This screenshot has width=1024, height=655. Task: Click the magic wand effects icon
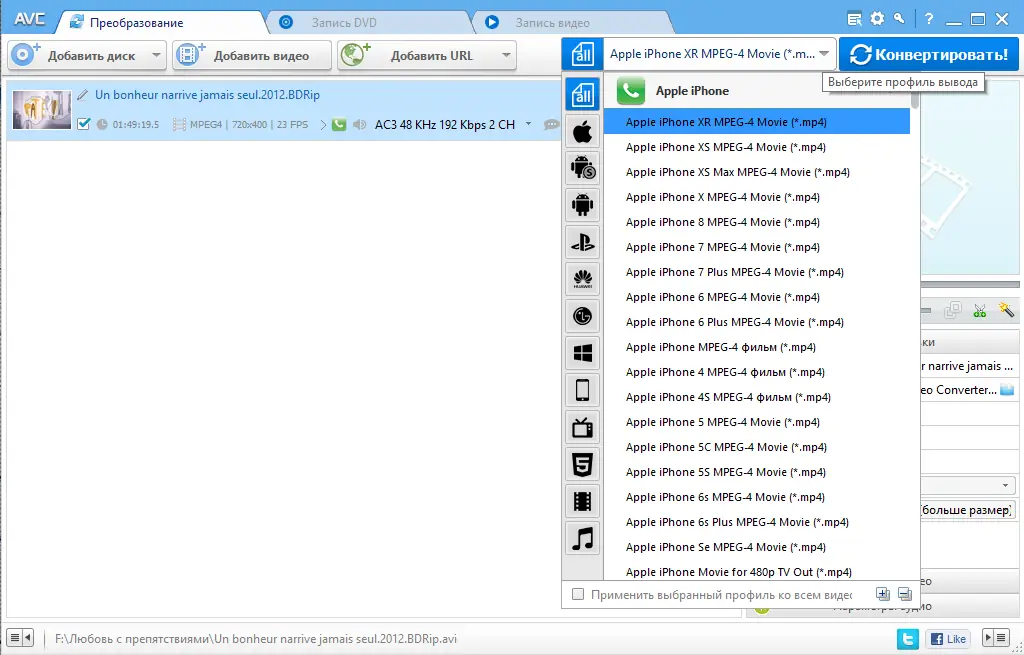tap(1006, 310)
